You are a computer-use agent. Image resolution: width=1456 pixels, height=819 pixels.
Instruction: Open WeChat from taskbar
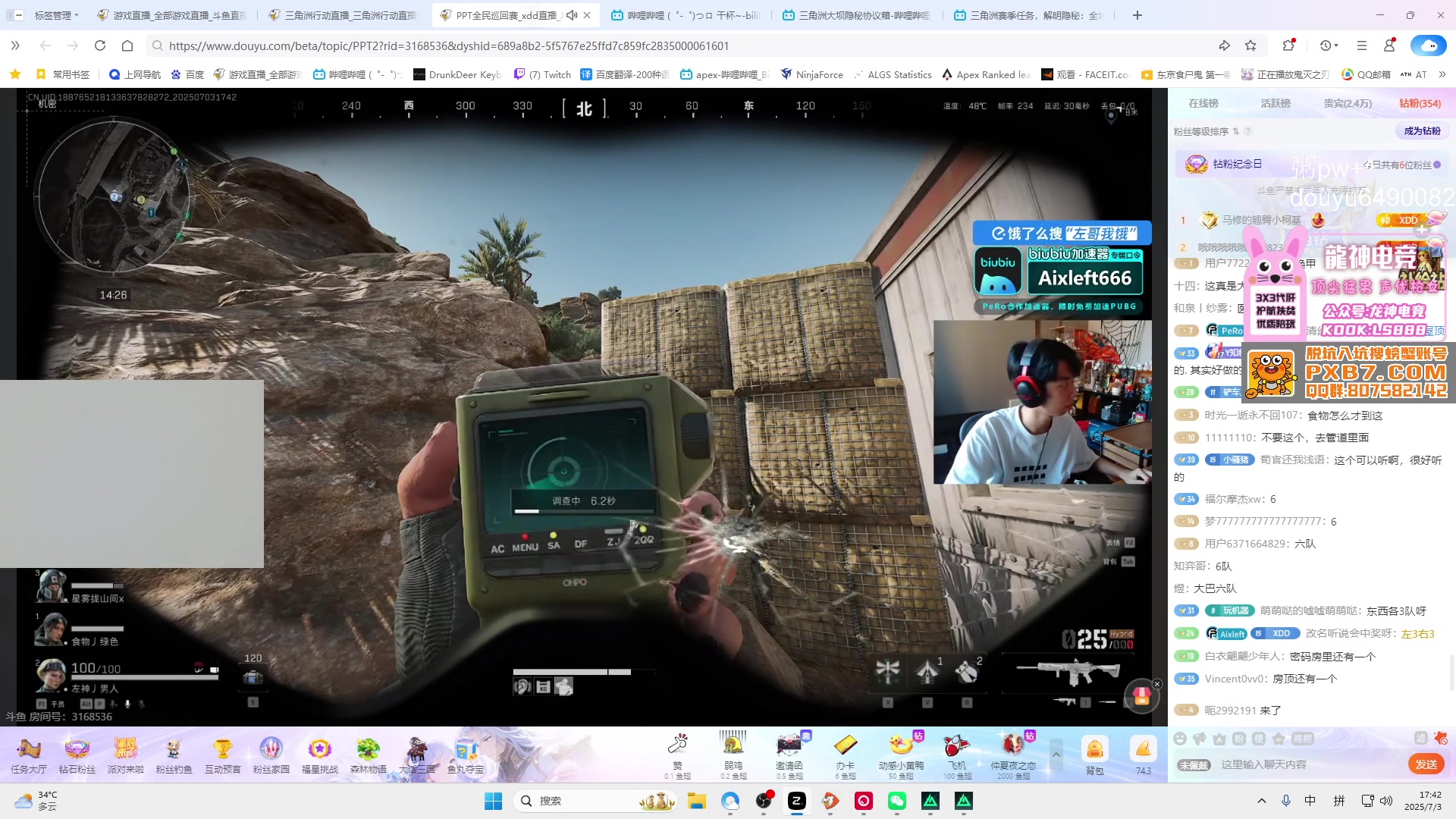[x=897, y=801]
